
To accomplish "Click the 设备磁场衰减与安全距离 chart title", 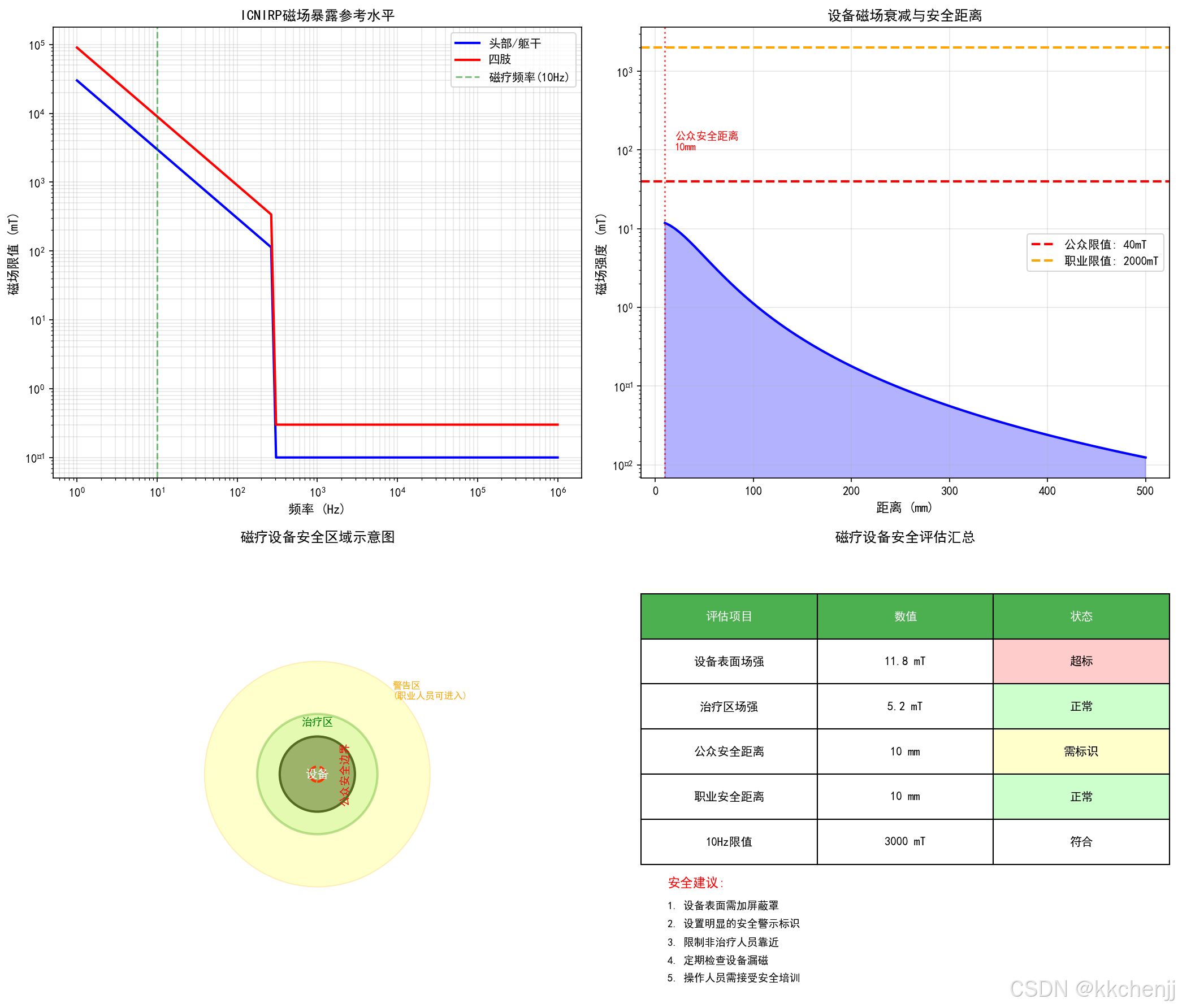I will coord(904,15).
